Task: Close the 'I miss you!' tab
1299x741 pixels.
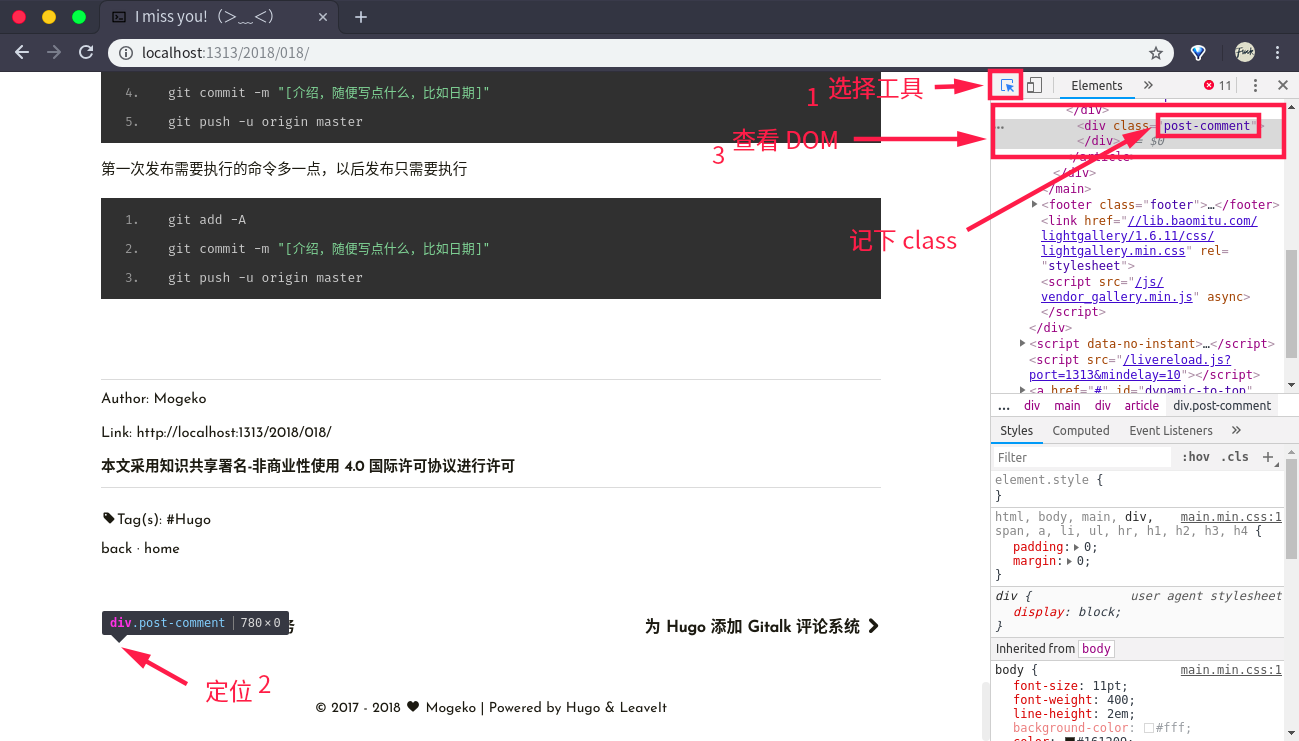Action: 322,17
